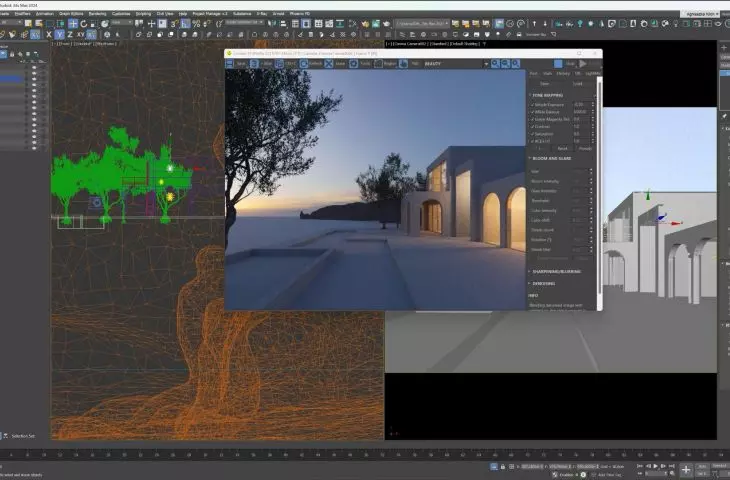Viewport: 730px width, 480px height.
Task: Zoom out on the rendered image
Action: 505,63
